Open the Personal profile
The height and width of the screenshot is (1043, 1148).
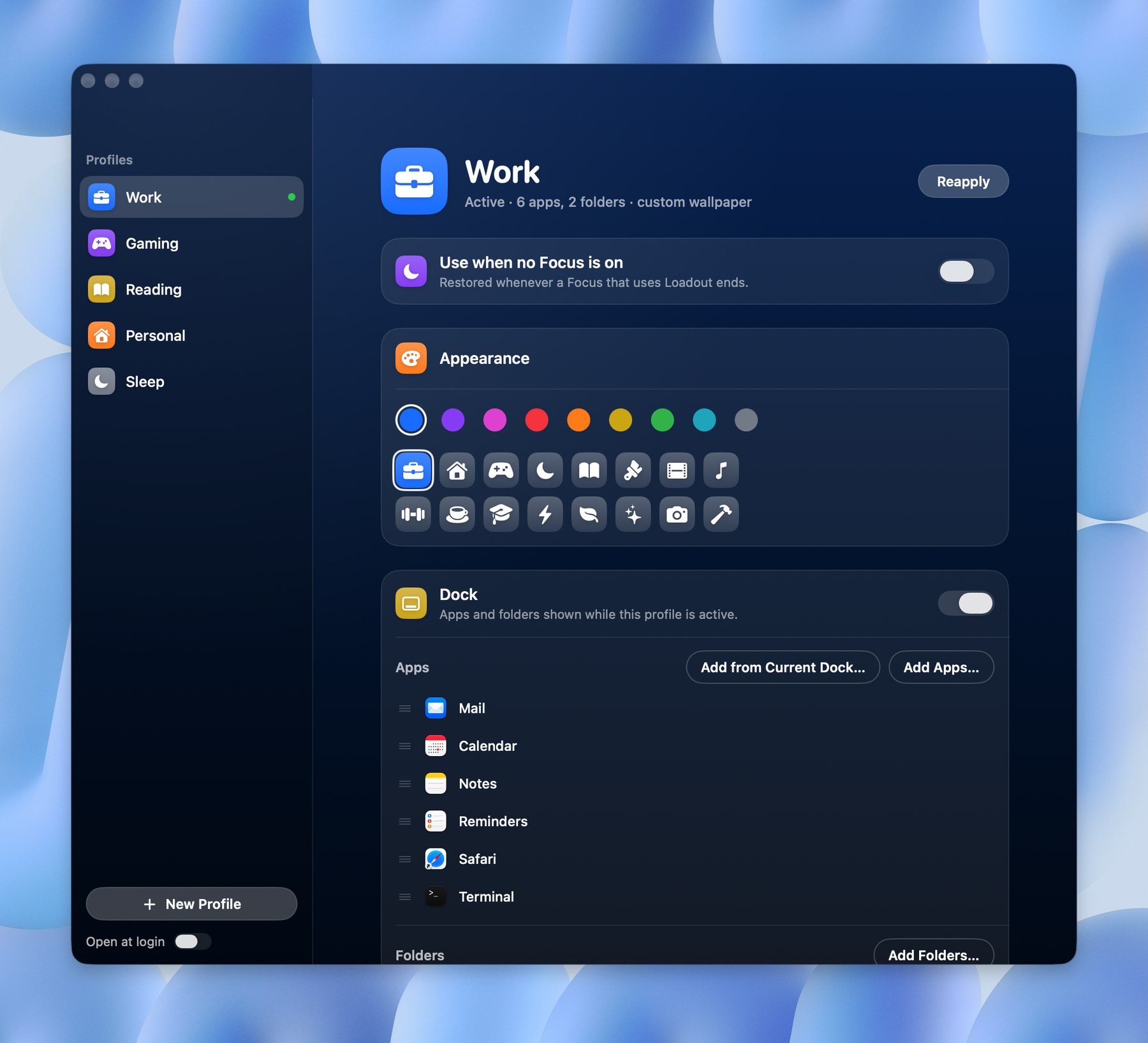pyautogui.click(x=191, y=335)
